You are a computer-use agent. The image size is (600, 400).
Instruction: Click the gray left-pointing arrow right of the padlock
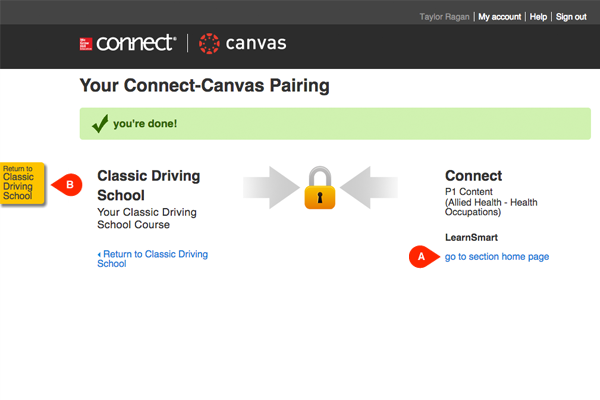(x=370, y=187)
